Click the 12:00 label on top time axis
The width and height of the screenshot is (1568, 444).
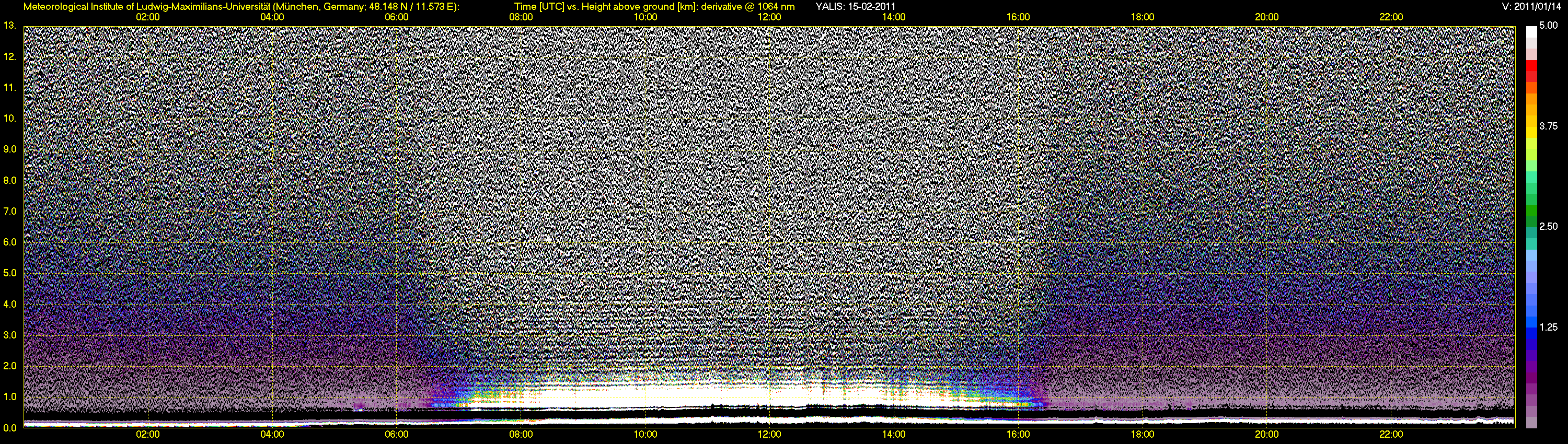pyautogui.click(x=769, y=17)
